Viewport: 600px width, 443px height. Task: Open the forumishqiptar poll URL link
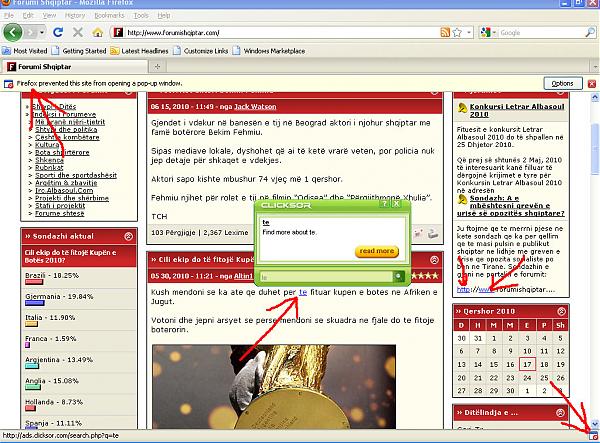(505, 290)
